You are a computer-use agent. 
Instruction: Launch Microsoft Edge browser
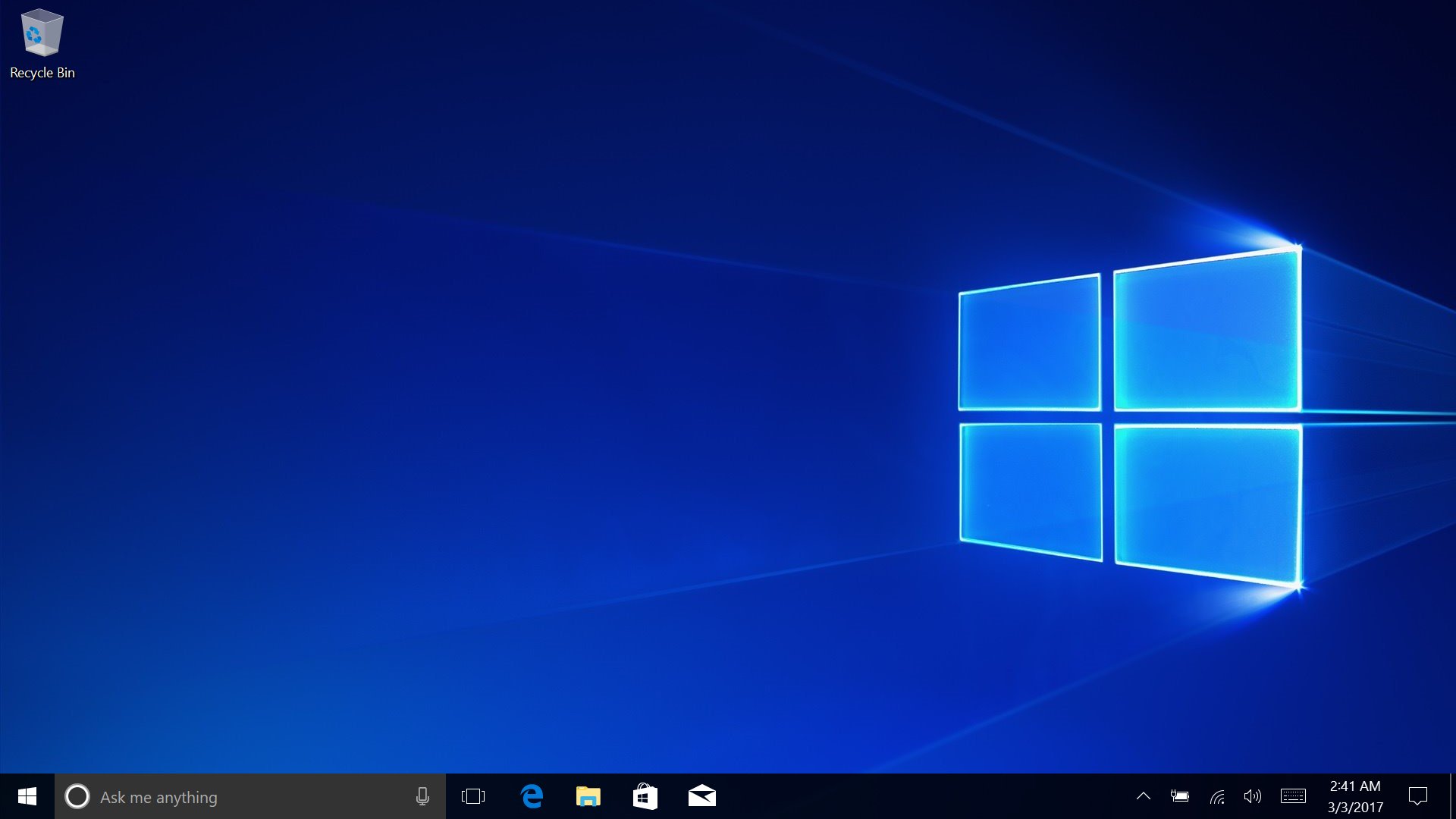pyautogui.click(x=533, y=796)
